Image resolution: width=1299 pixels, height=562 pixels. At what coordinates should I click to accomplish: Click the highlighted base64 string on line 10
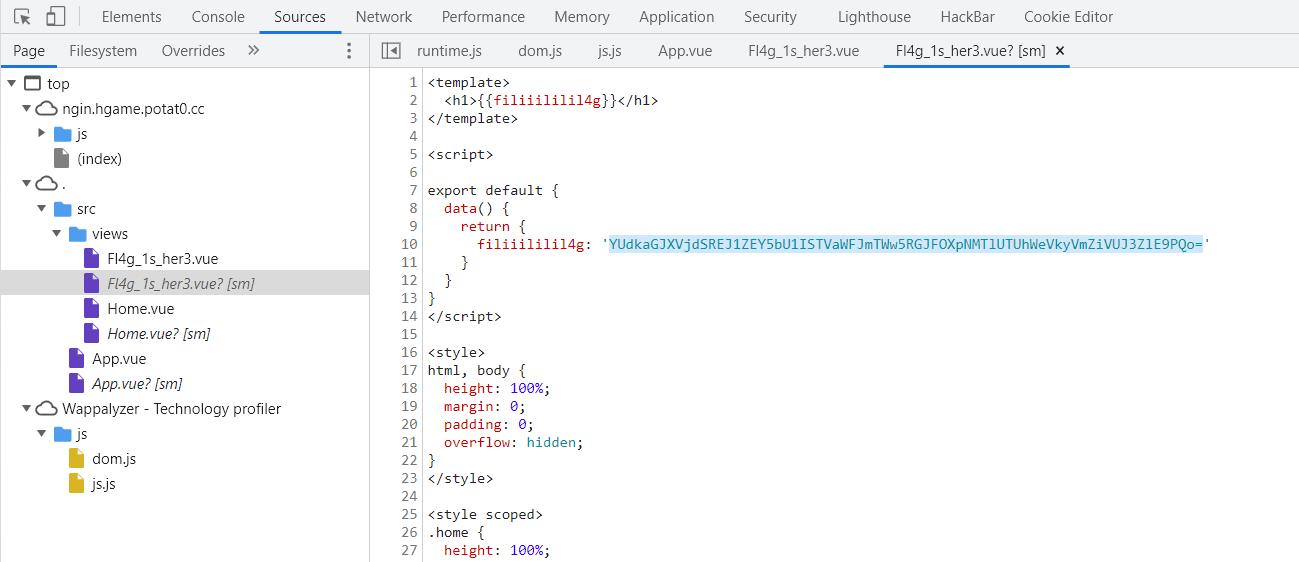(905, 244)
